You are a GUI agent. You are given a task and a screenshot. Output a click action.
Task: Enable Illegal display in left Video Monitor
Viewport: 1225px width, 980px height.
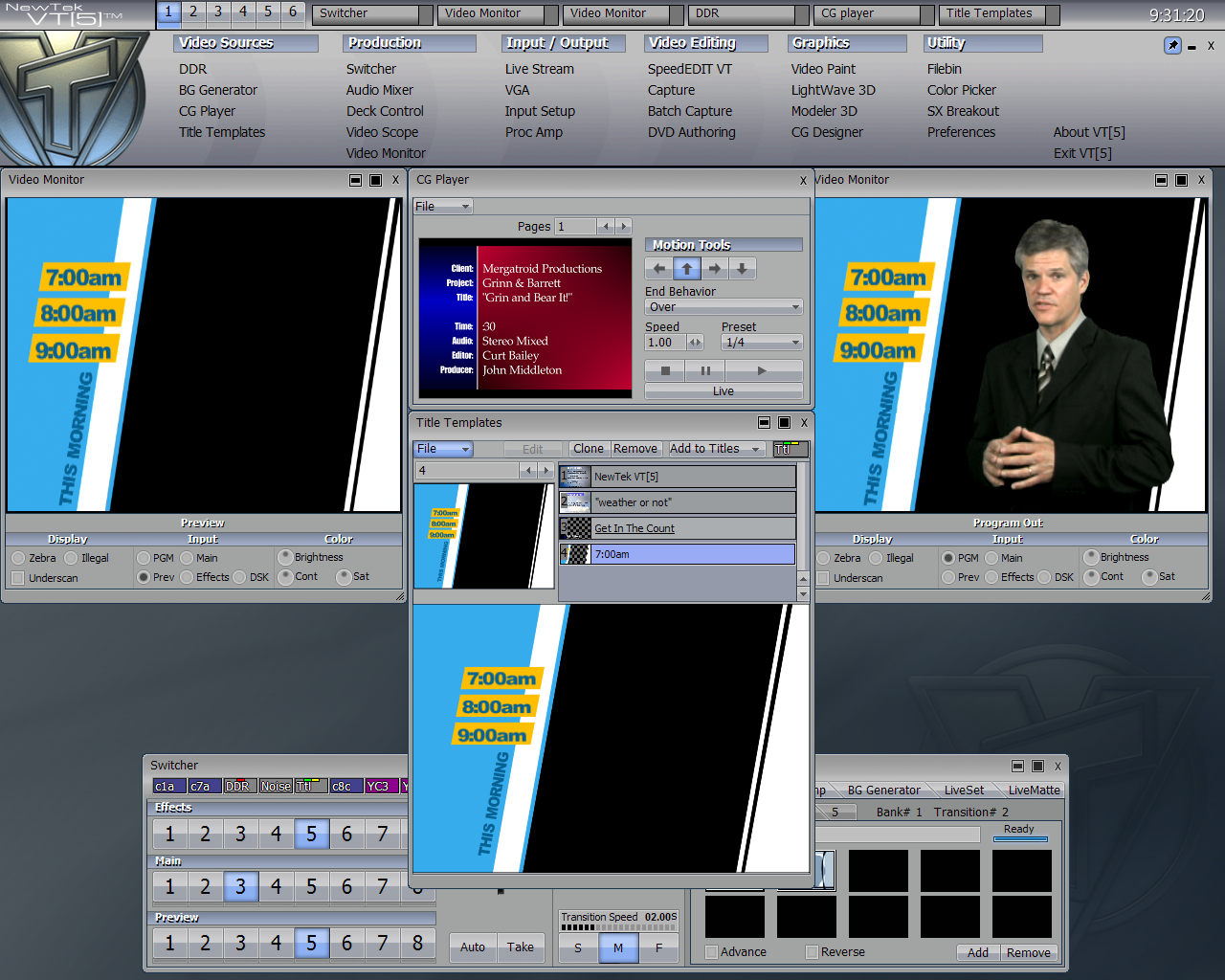tap(71, 558)
